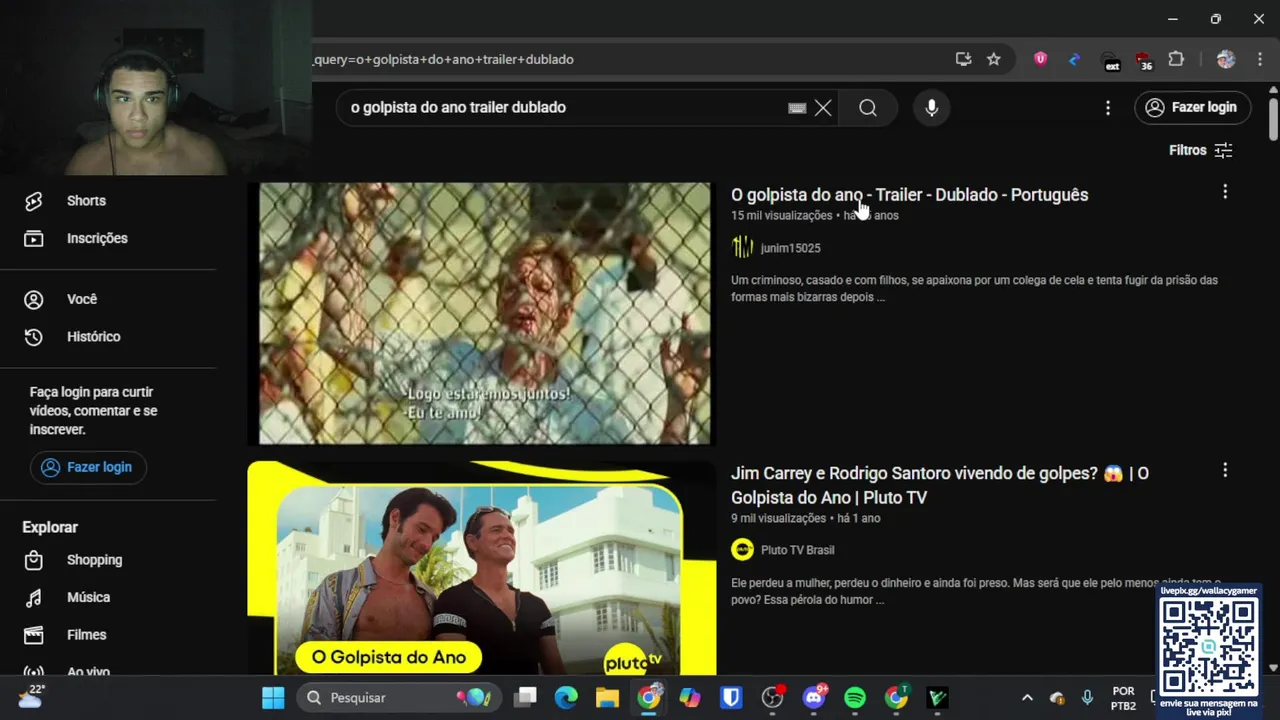Click the browser address bar URL

tap(444, 59)
